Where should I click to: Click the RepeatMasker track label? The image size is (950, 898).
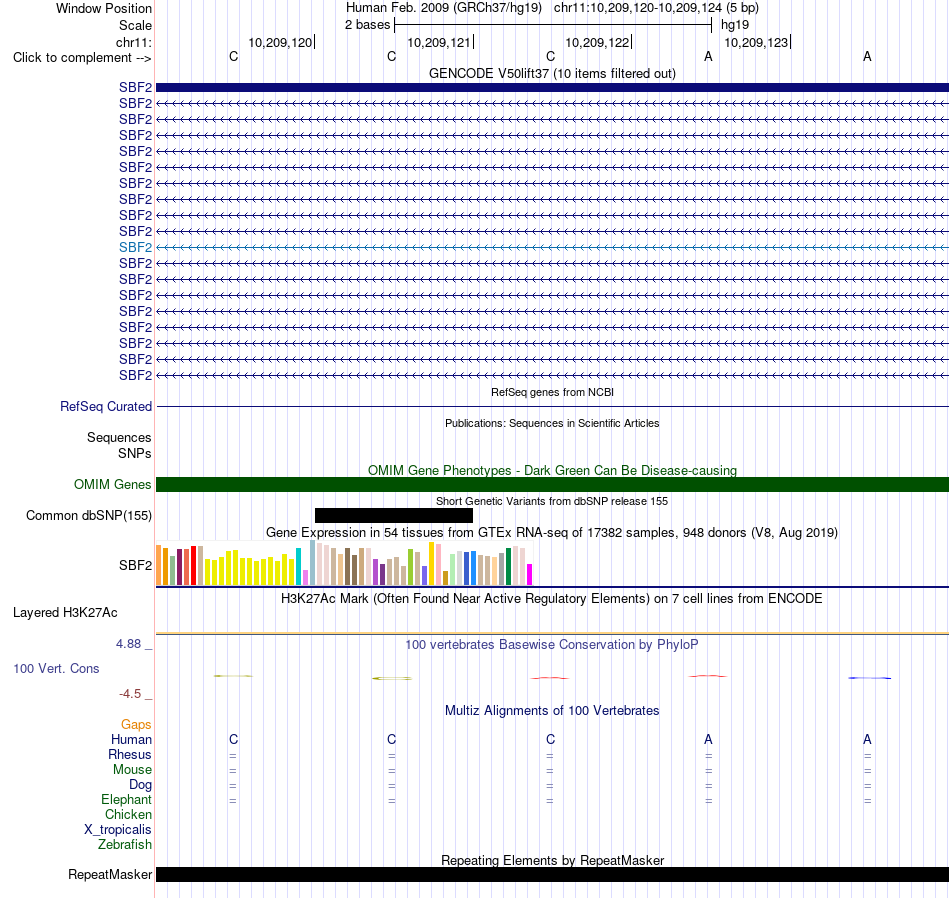[x=110, y=874]
